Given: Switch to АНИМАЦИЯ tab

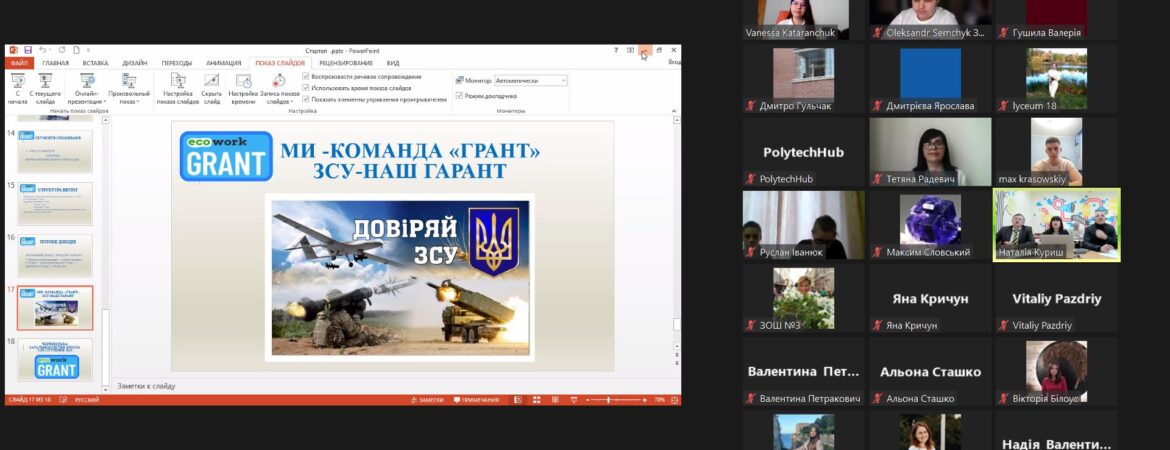Looking at the screenshot, I should (x=224, y=63).
